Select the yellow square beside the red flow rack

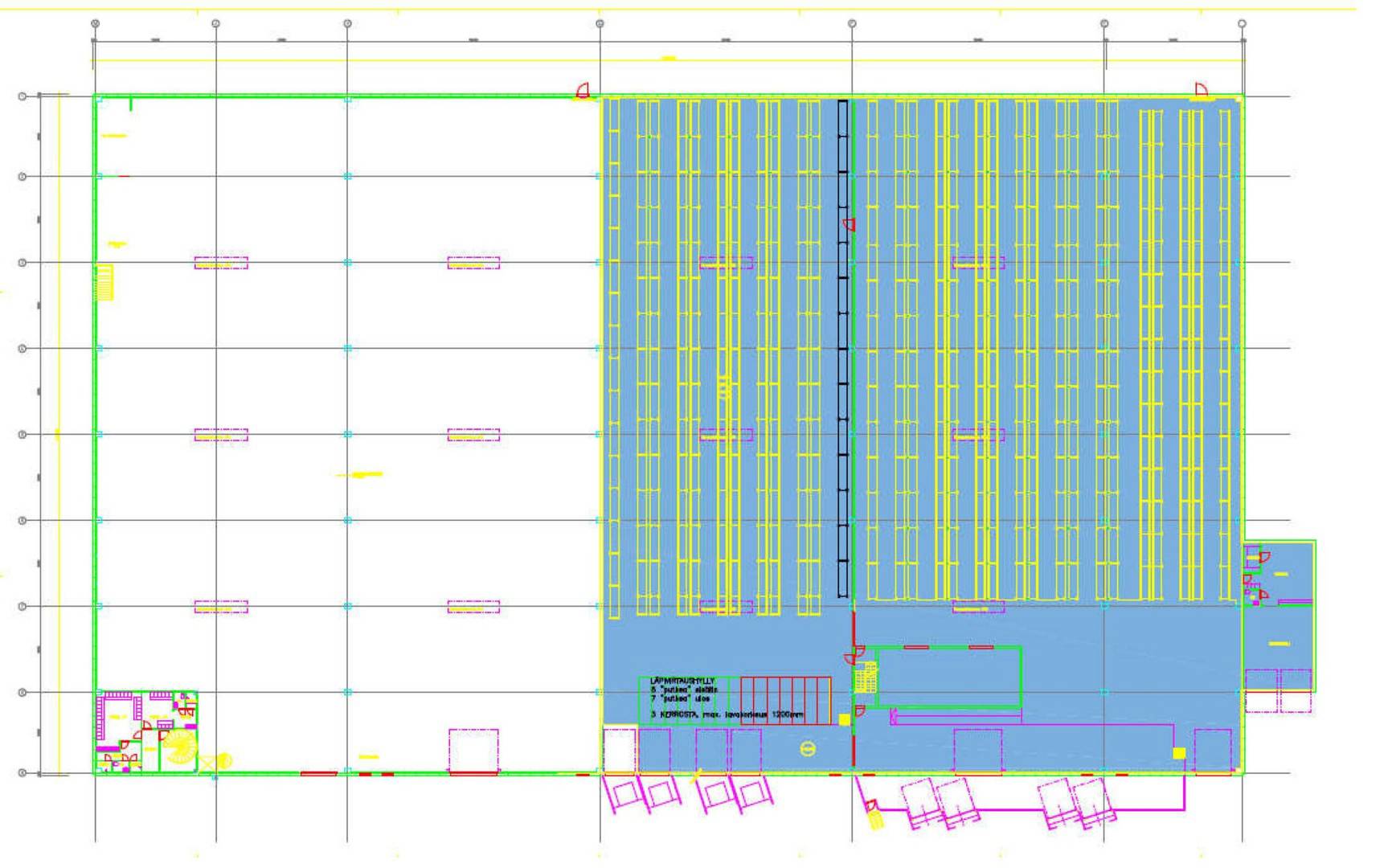coord(844,719)
